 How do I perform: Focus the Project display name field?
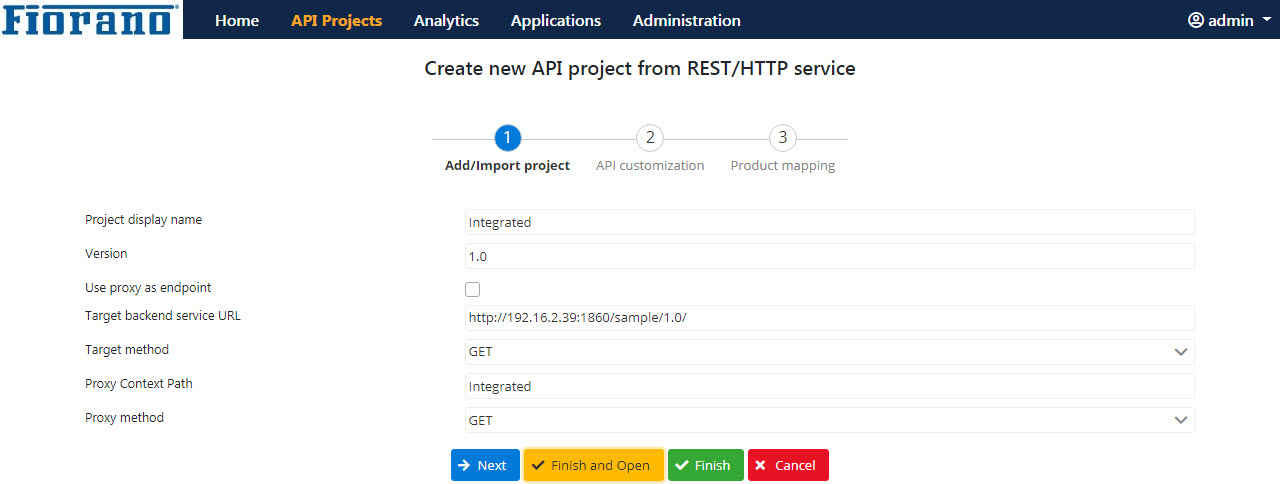[830, 222]
